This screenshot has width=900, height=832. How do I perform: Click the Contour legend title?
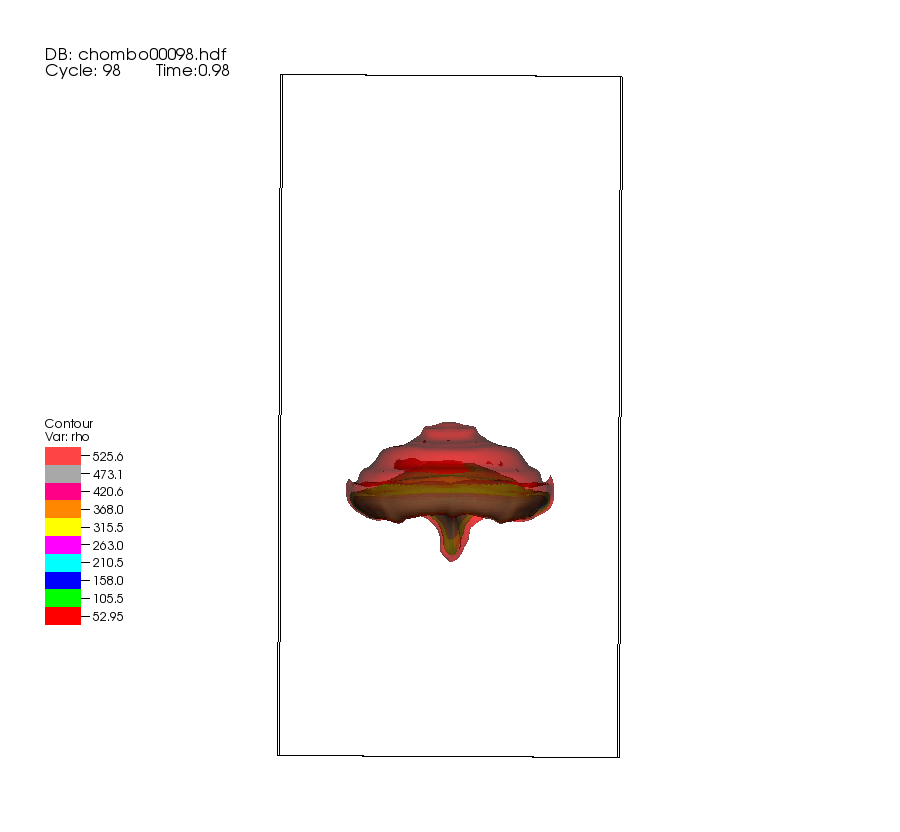point(69,424)
